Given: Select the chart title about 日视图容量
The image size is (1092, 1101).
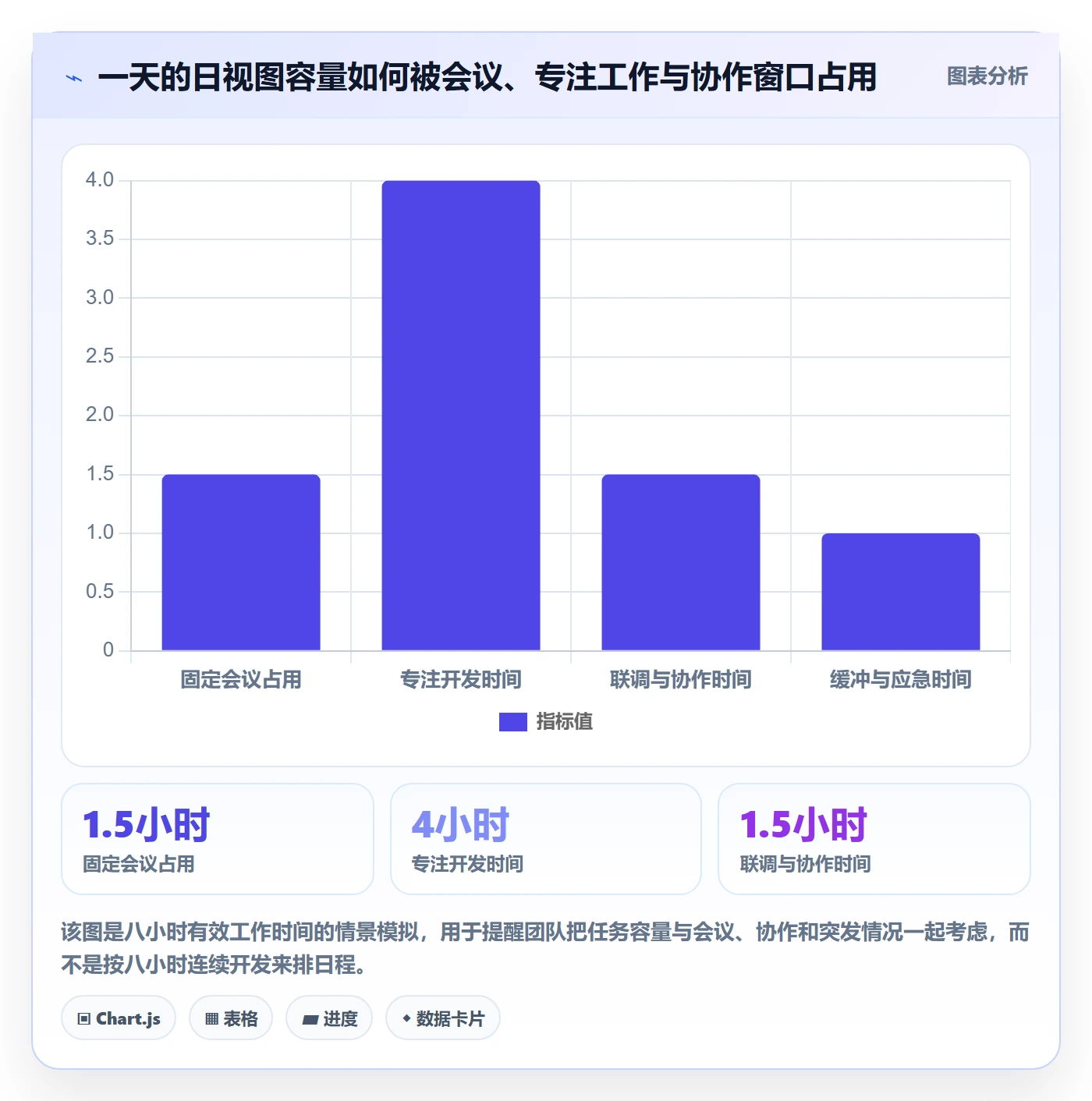Looking at the screenshot, I should [487, 77].
